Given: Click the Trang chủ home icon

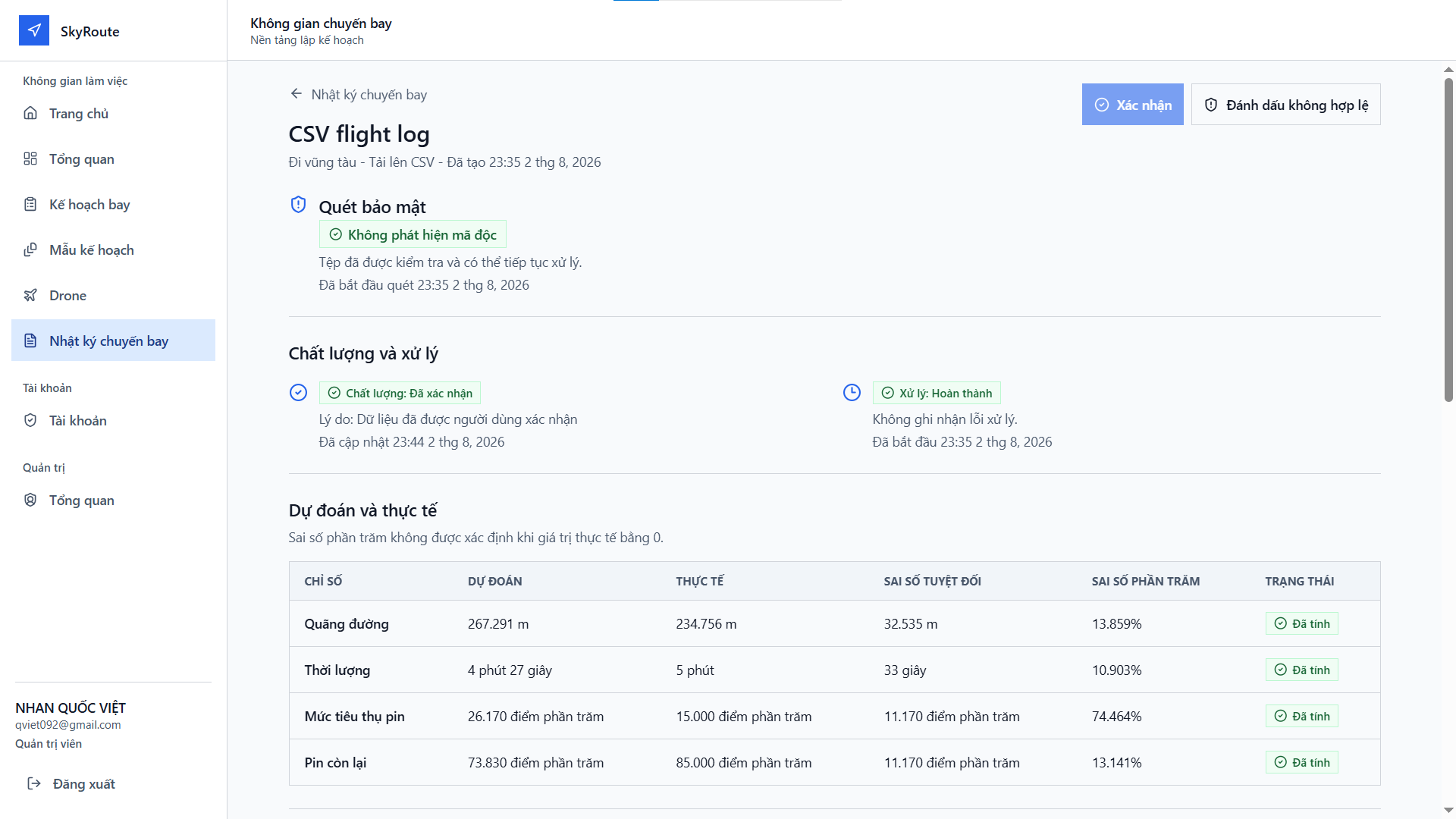Looking at the screenshot, I should [30, 113].
